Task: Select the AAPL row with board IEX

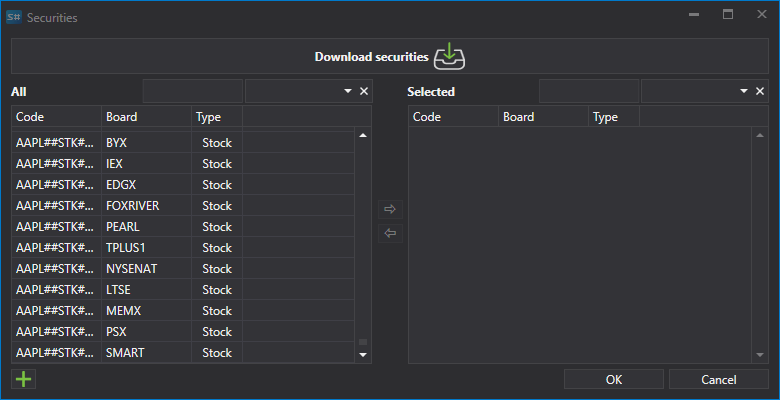Action: 183,163
